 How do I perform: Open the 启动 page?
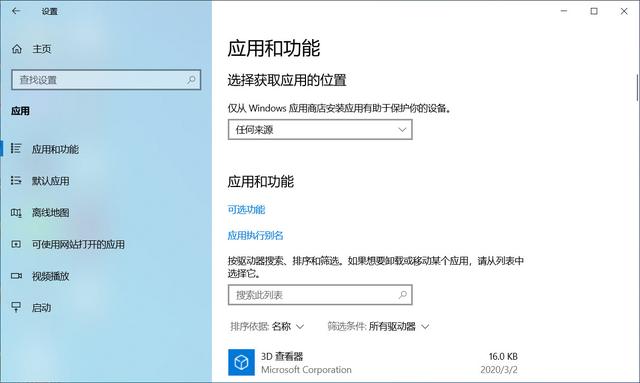(x=106, y=307)
